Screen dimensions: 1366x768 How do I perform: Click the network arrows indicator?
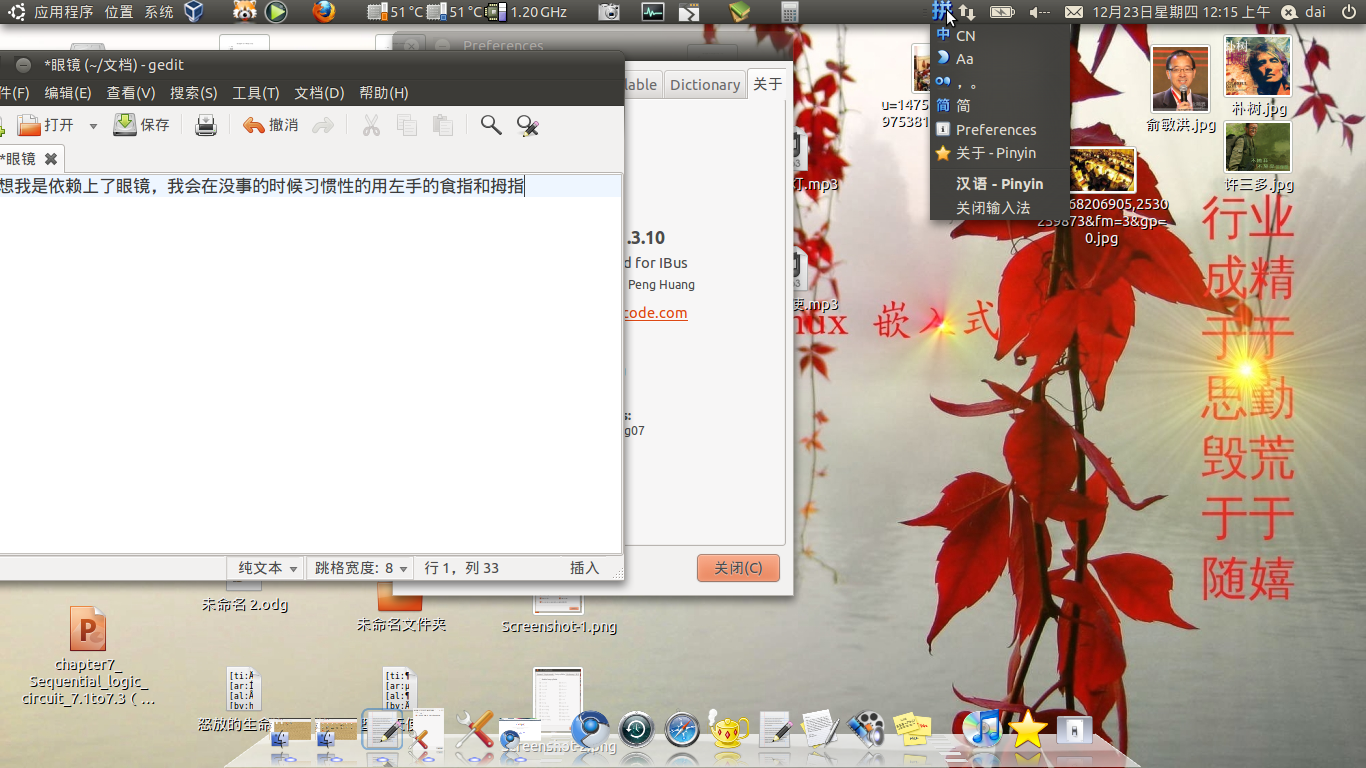coord(967,12)
